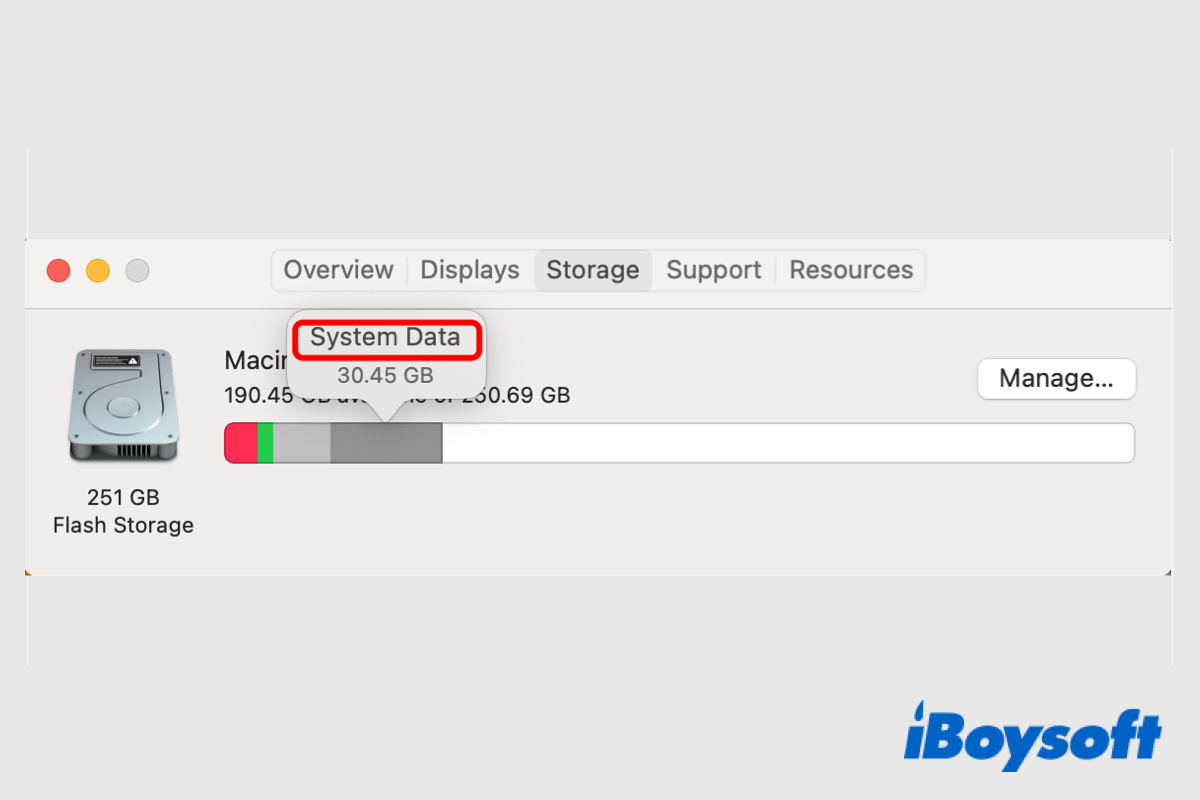1200x800 pixels.
Task: Click the flash storage drive icon
Action: pos(123,406)
